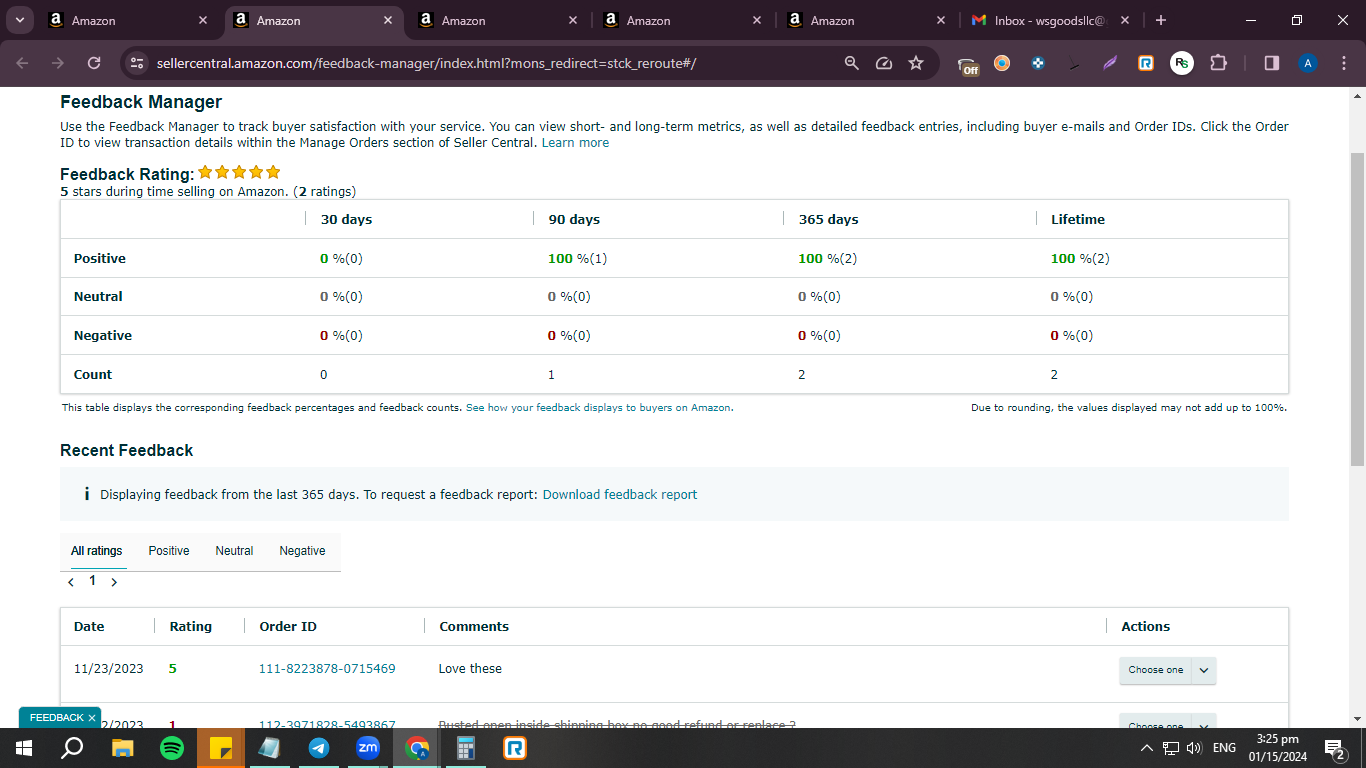Close the Gmail Inbox tab
The height and width of the screenshot is (768, 1366).
coord(1125,20)
